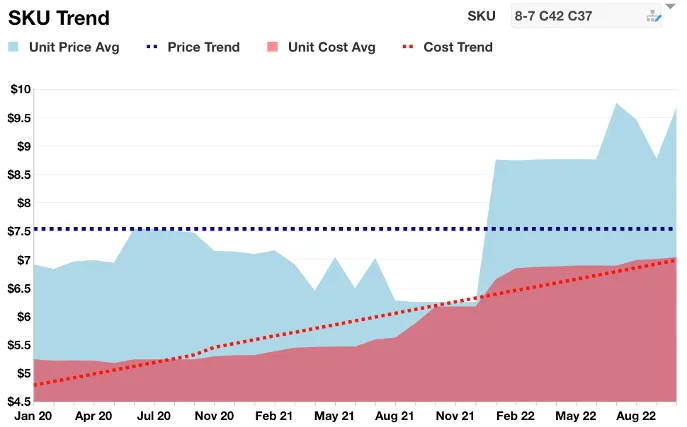Image resolution: width=687 pixels, height=427 pixels.
Task: Click the Cost Trend legend label
Action: [458, 47]
